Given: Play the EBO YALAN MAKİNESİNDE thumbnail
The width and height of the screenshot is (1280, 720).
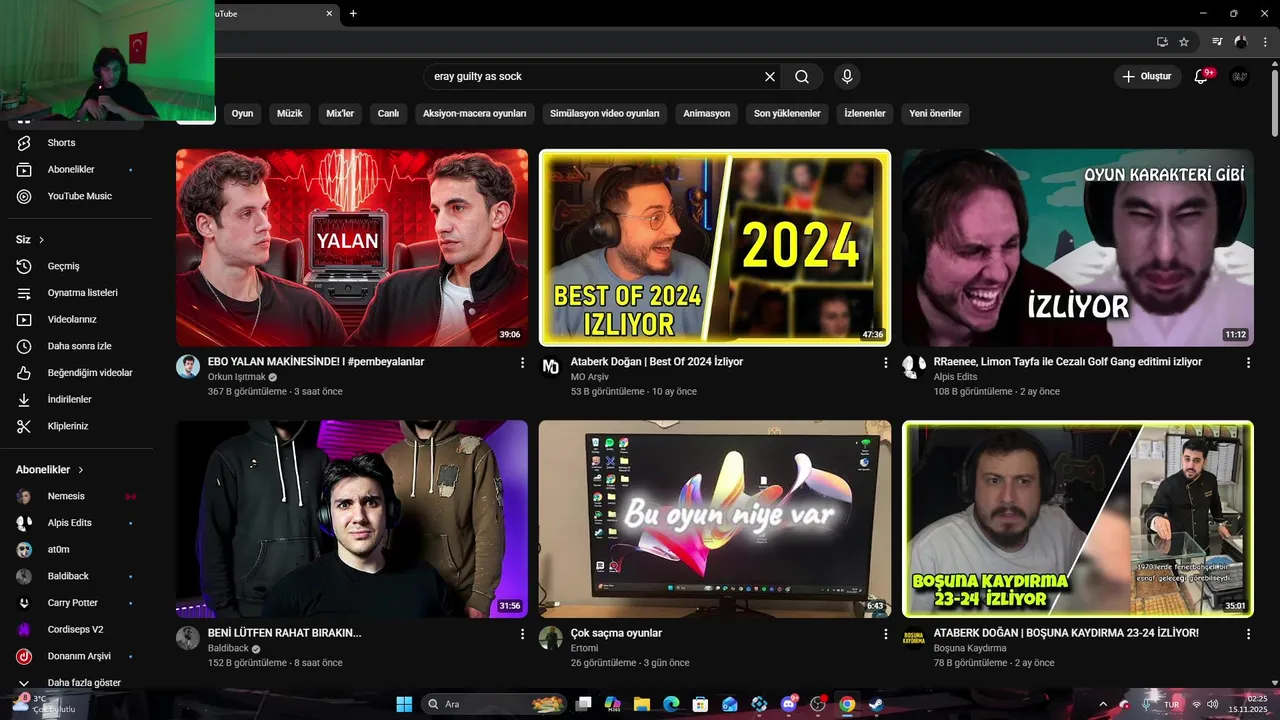Looking at the screenshot, I should pyautogui.click(x=352, y=248).
